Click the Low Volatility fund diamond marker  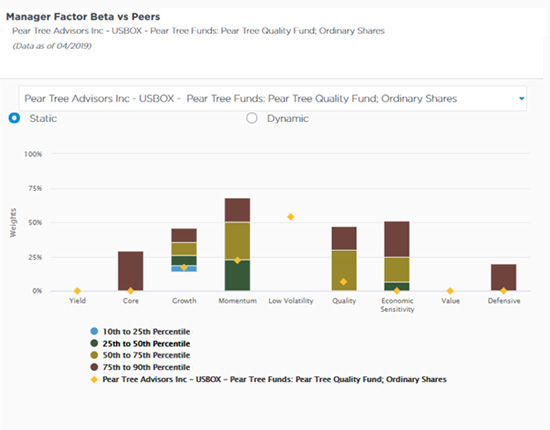tap(290, 217)
